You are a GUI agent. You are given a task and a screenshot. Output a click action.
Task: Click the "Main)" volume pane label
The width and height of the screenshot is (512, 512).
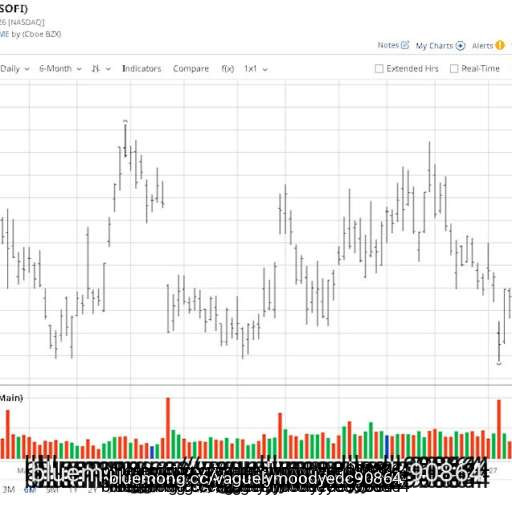coord(11,398)
